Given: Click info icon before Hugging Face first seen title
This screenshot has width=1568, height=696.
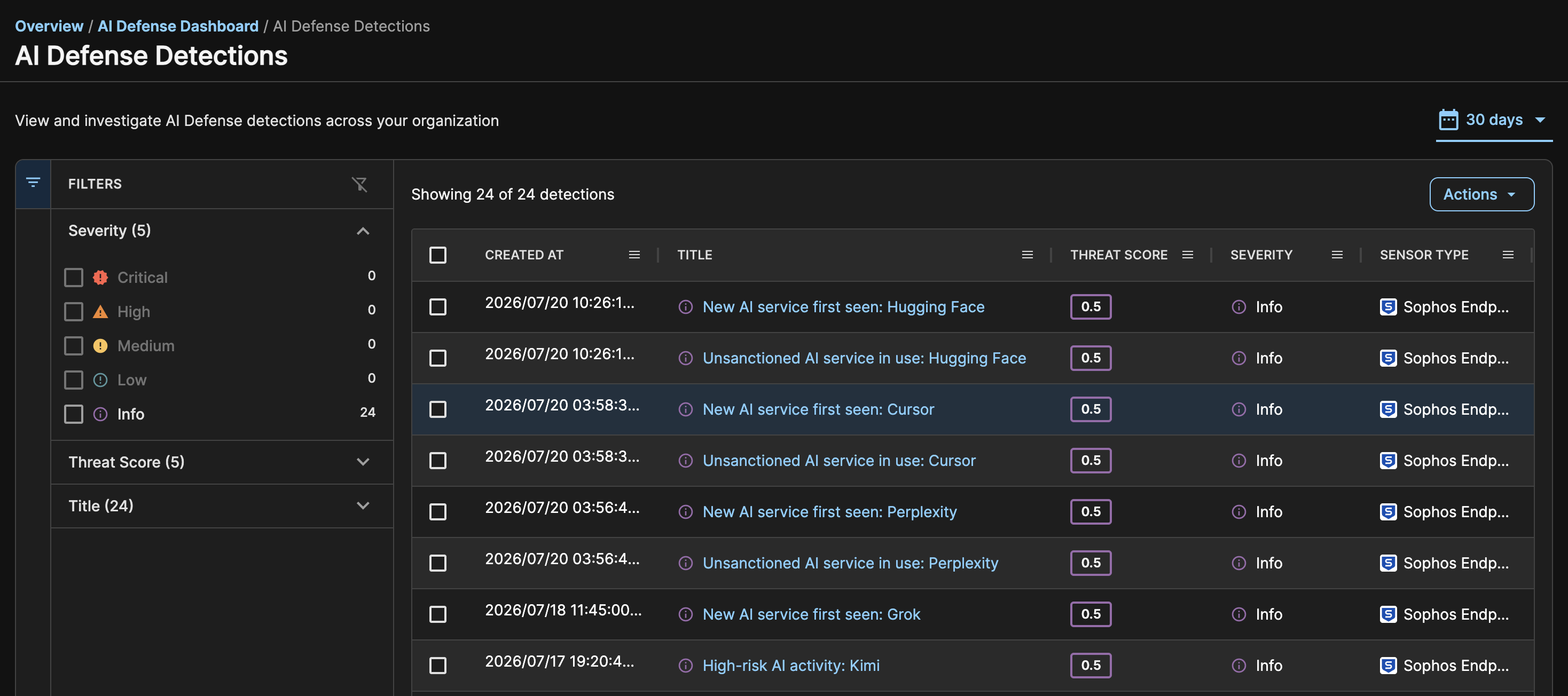Looking at the screenshot, I should pos(685,306).
